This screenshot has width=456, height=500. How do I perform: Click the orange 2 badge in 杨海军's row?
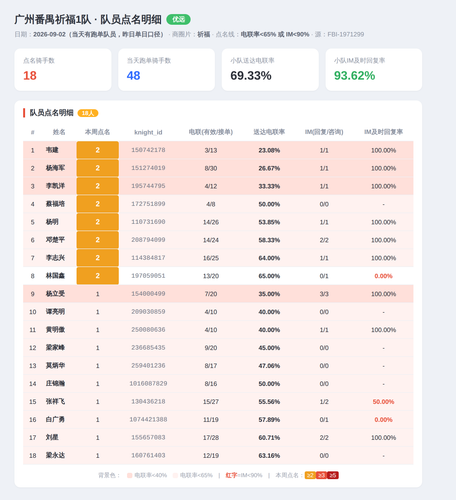[98, 168]
